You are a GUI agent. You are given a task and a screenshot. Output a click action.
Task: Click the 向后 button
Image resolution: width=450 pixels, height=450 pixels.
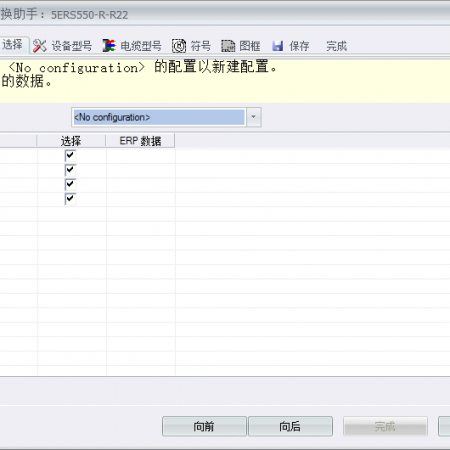pos(290,426)
